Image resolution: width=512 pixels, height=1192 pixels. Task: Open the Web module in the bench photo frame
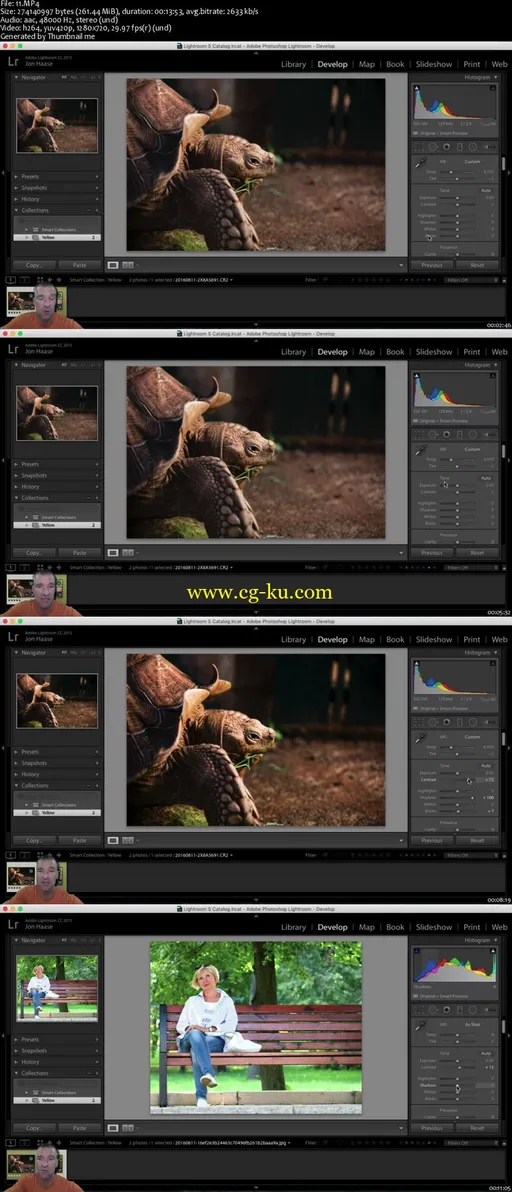point(499,927)
